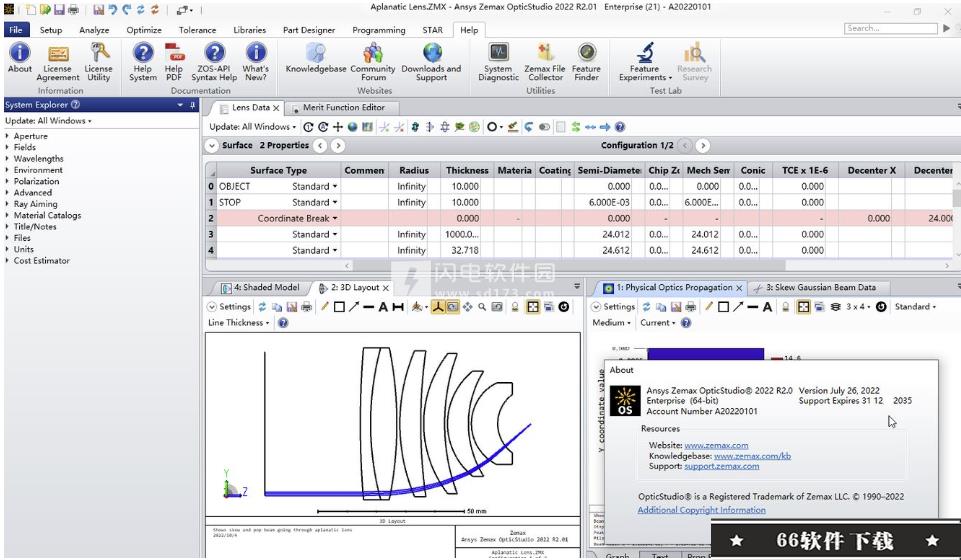Open the Help System
Screen dimensions: 961x560
[143, 62]
